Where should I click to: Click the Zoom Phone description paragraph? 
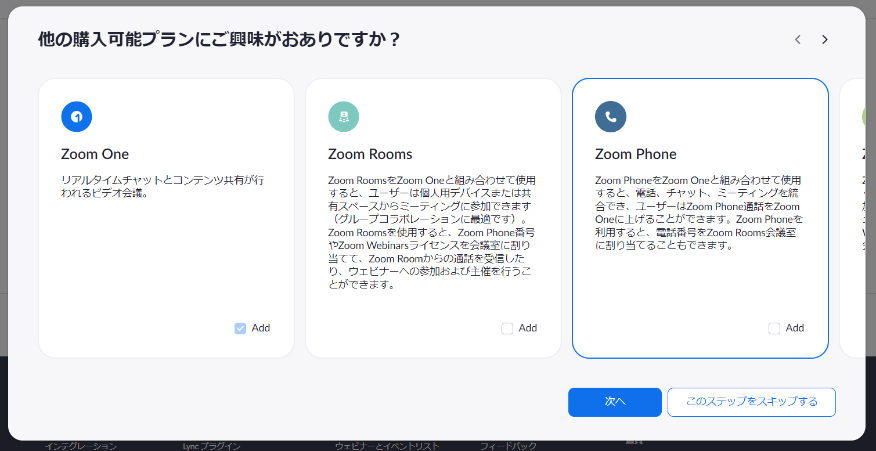698,213
